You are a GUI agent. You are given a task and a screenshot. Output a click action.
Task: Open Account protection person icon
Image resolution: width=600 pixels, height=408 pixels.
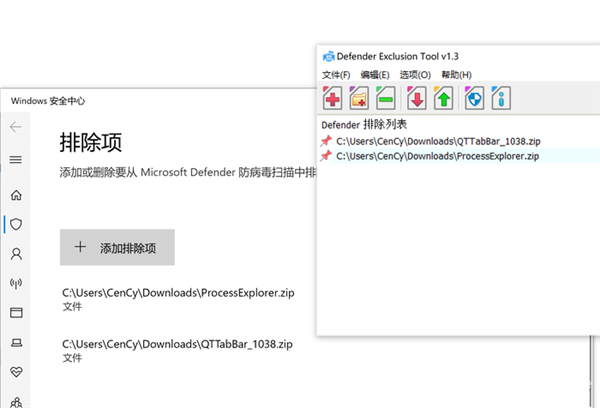tap(15, 254)
